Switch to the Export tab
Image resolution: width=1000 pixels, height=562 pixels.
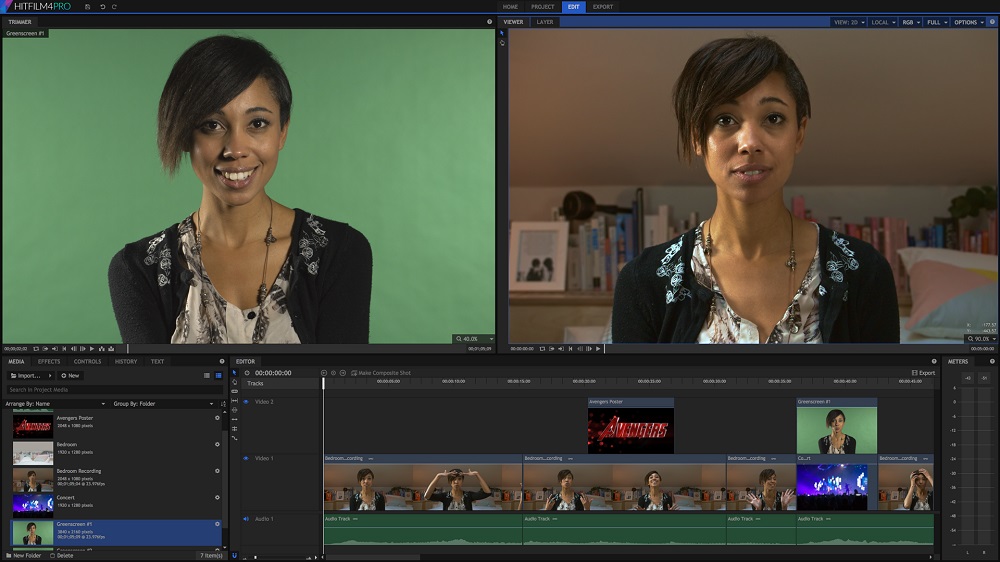coord(603,7)
